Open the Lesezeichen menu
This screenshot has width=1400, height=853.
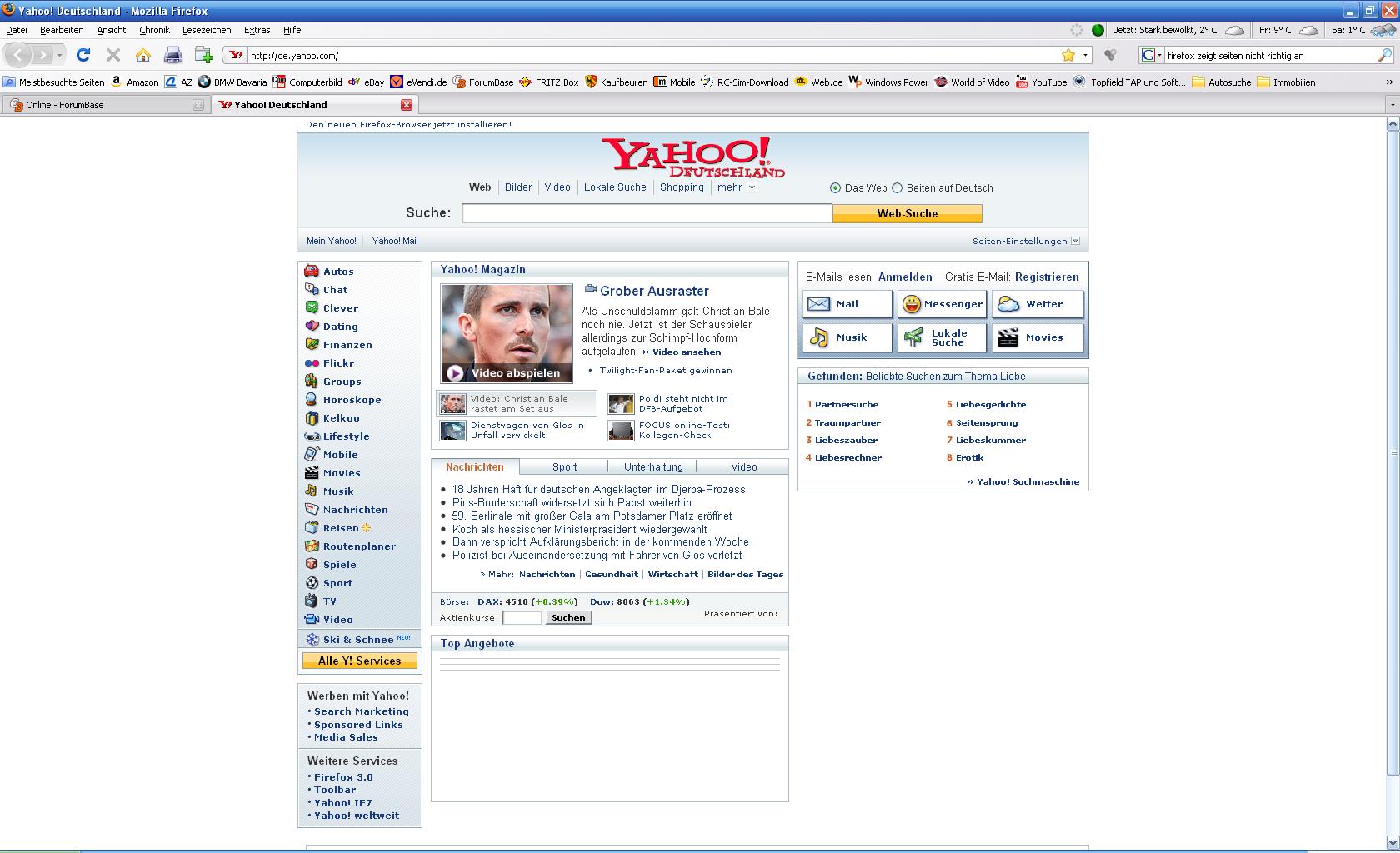click(x=207, y=30)
